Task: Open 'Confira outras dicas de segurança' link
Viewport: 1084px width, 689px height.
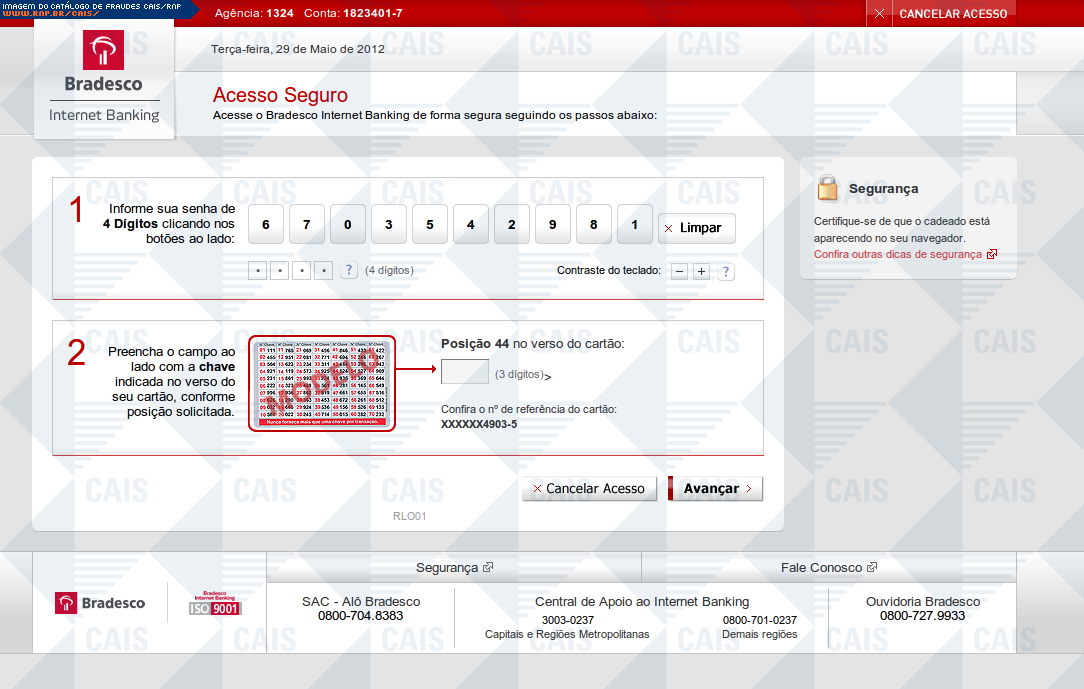Action: tap(898, 254)
